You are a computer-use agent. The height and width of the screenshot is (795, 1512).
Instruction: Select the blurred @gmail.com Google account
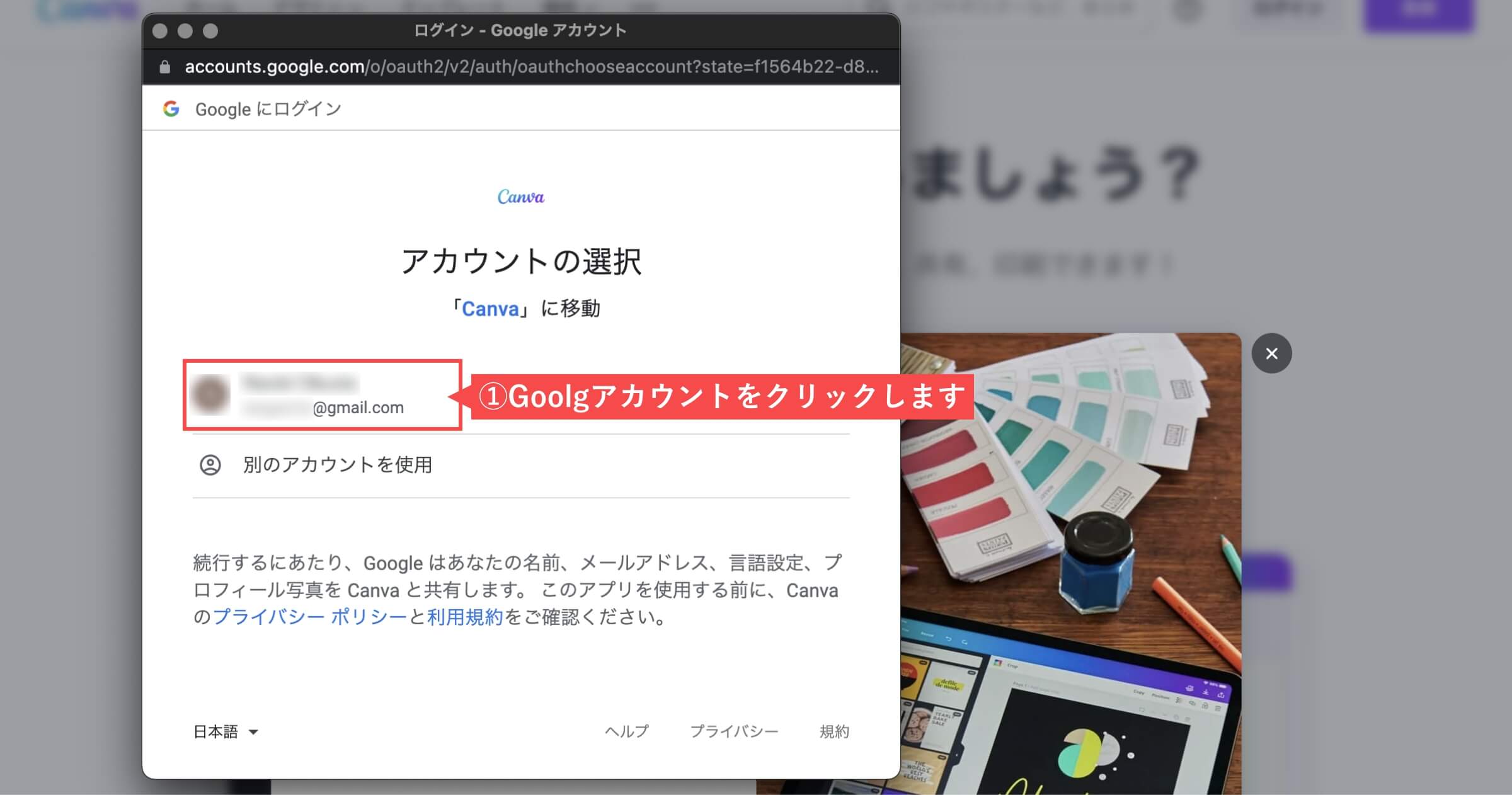[x=323, y=395]
